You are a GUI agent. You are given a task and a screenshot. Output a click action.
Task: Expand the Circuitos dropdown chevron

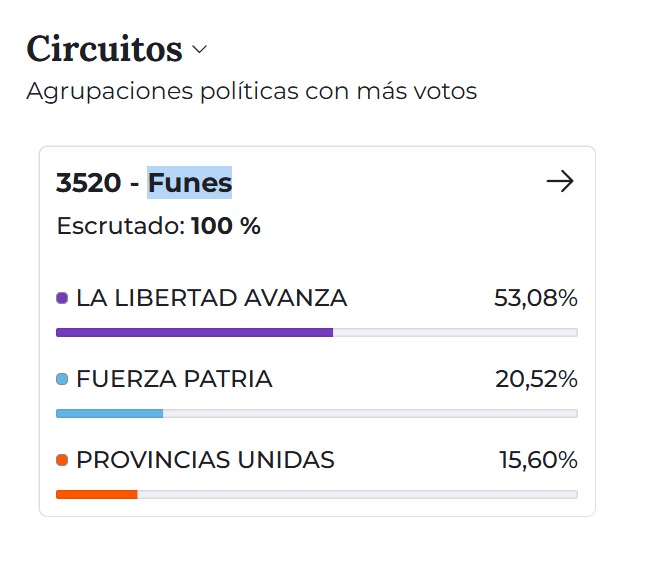pos(199,49)
